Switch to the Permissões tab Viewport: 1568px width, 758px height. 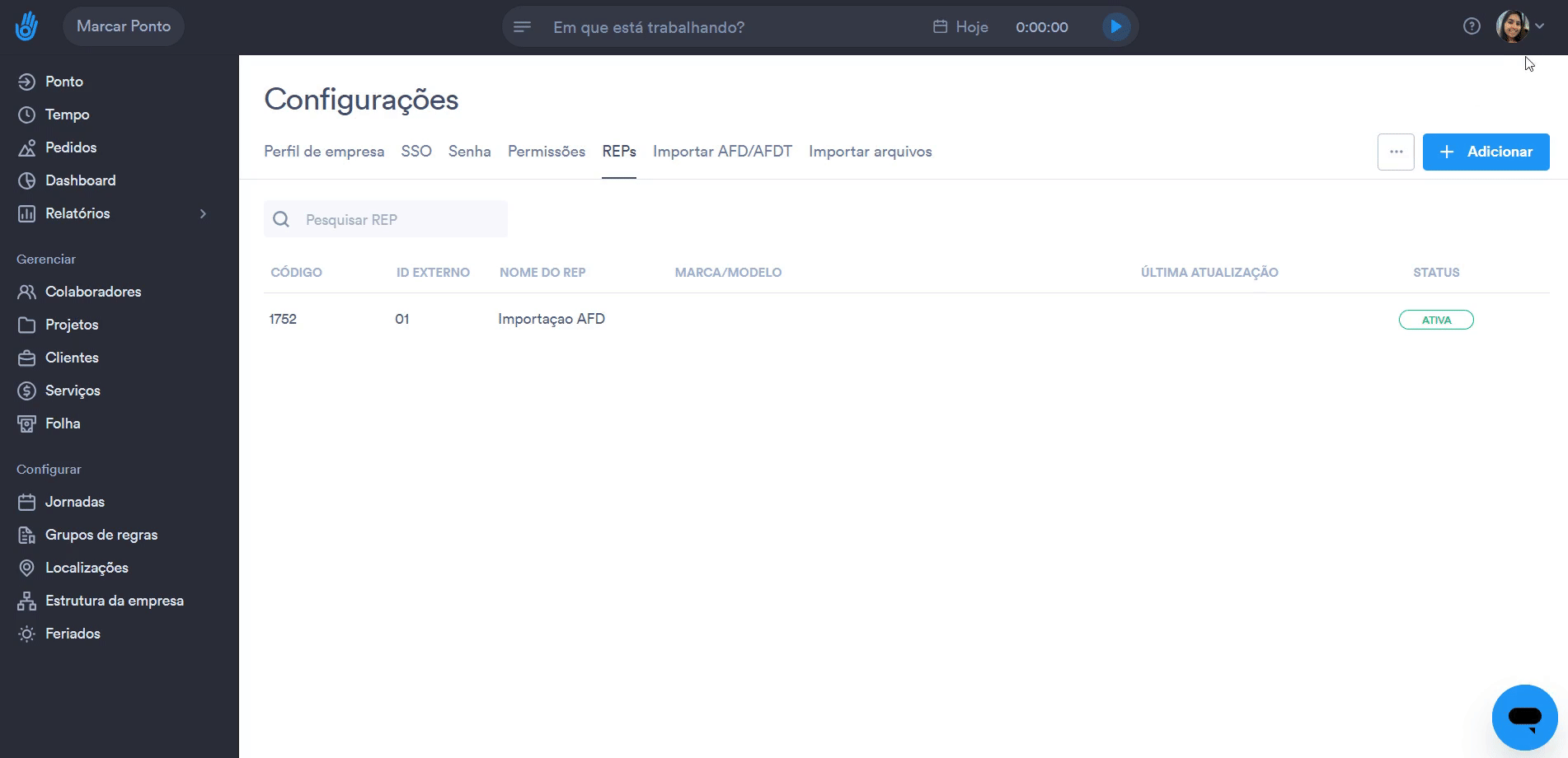(x=546, y=152)
